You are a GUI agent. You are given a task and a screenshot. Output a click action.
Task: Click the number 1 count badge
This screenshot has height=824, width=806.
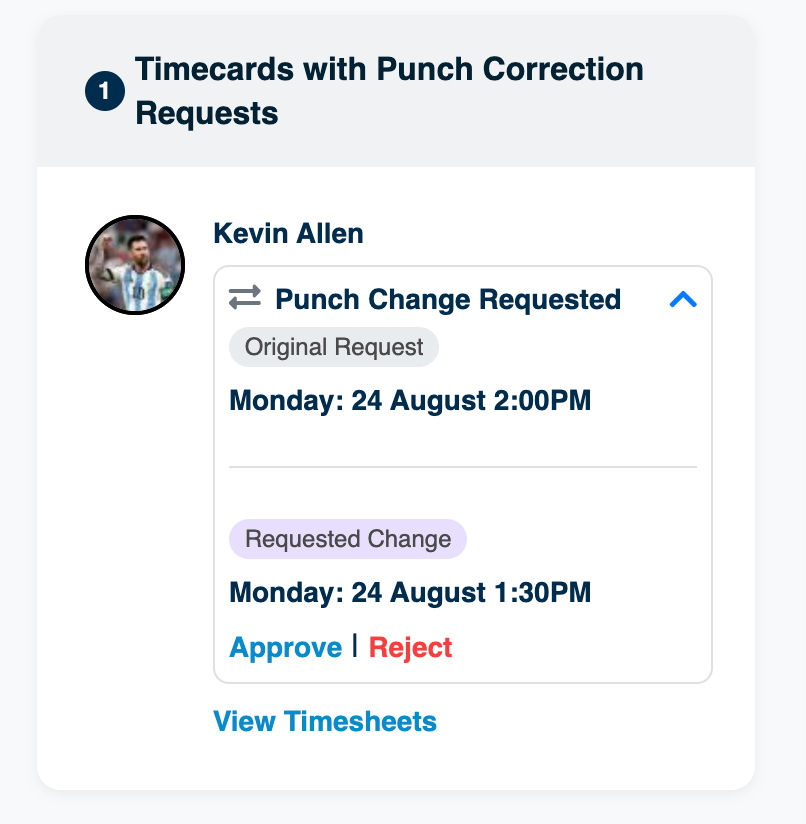pyautogui.click(x=105, y=91)
